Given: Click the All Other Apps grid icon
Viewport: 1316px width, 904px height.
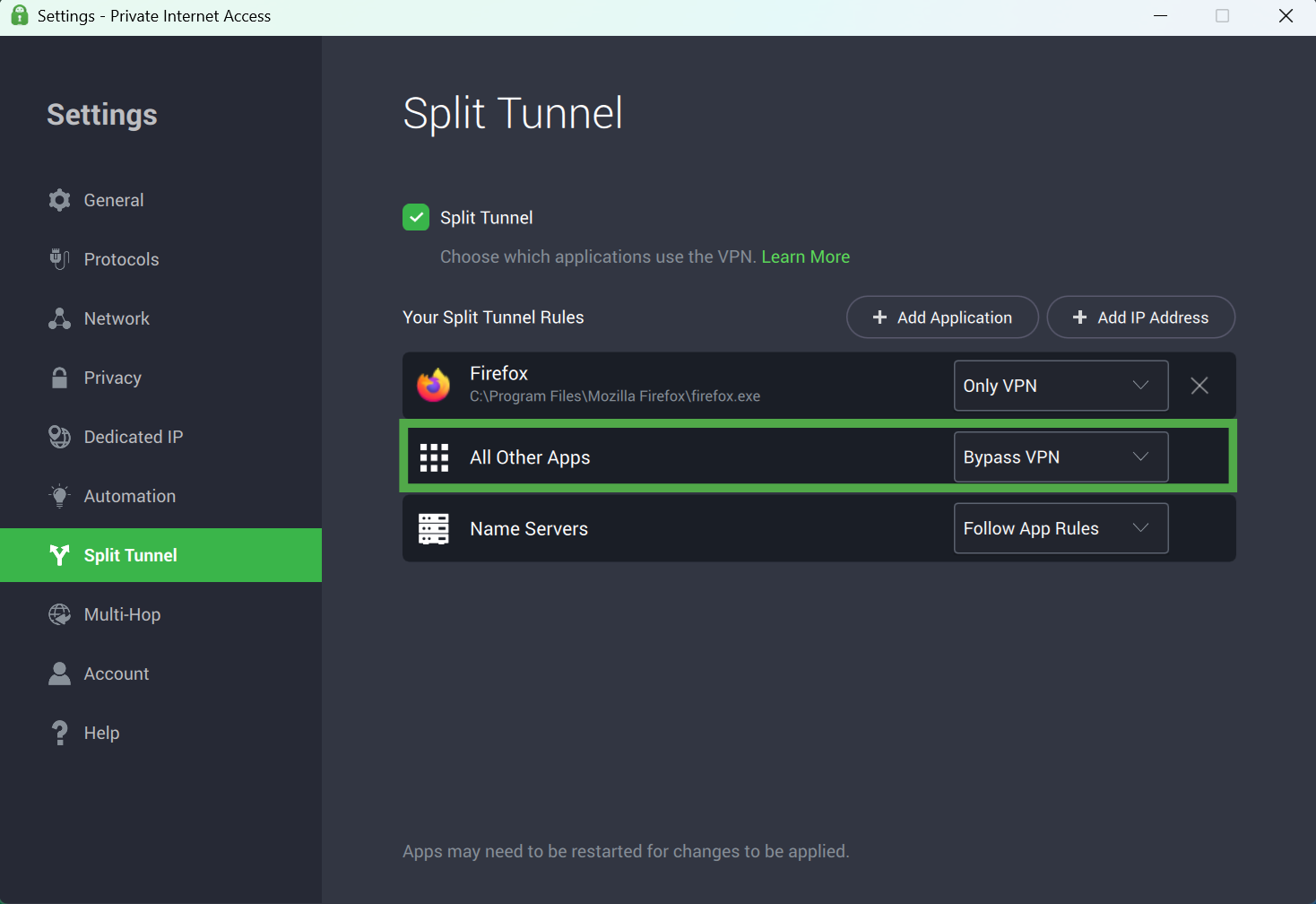Looking at the screenshot, I should [434, 457].
